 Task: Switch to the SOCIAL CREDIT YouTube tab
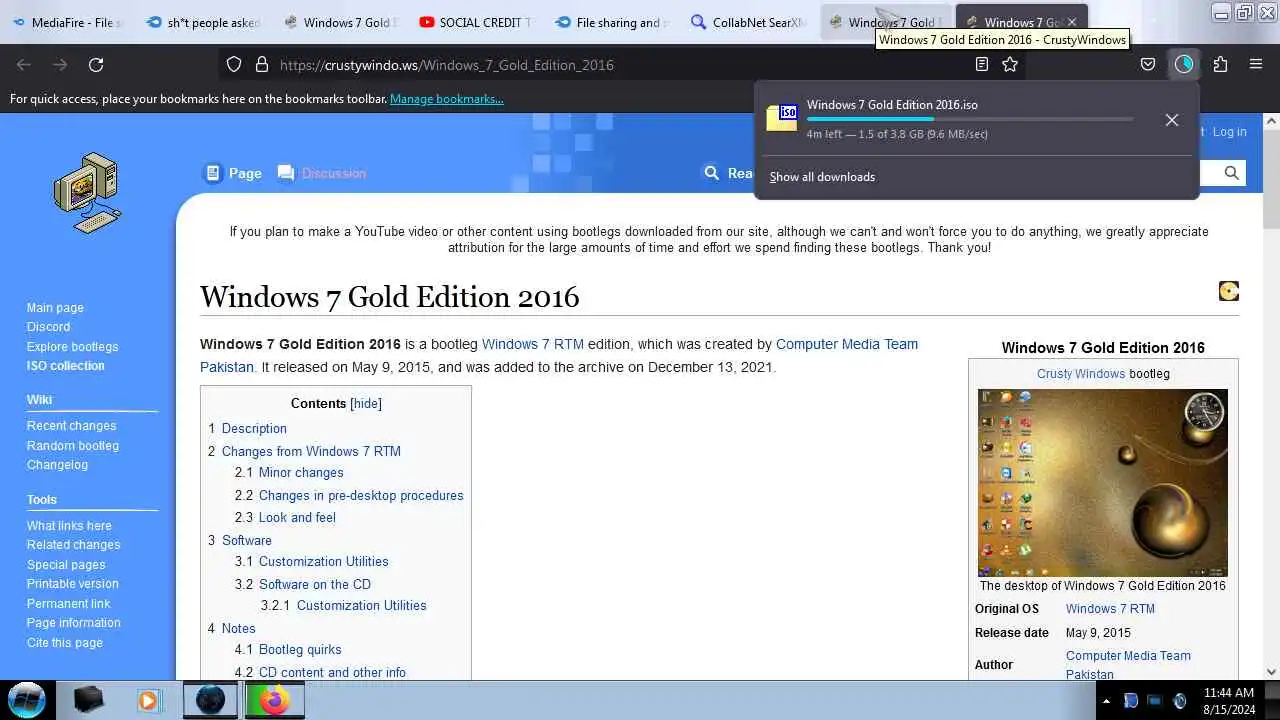tap(475, 22)
